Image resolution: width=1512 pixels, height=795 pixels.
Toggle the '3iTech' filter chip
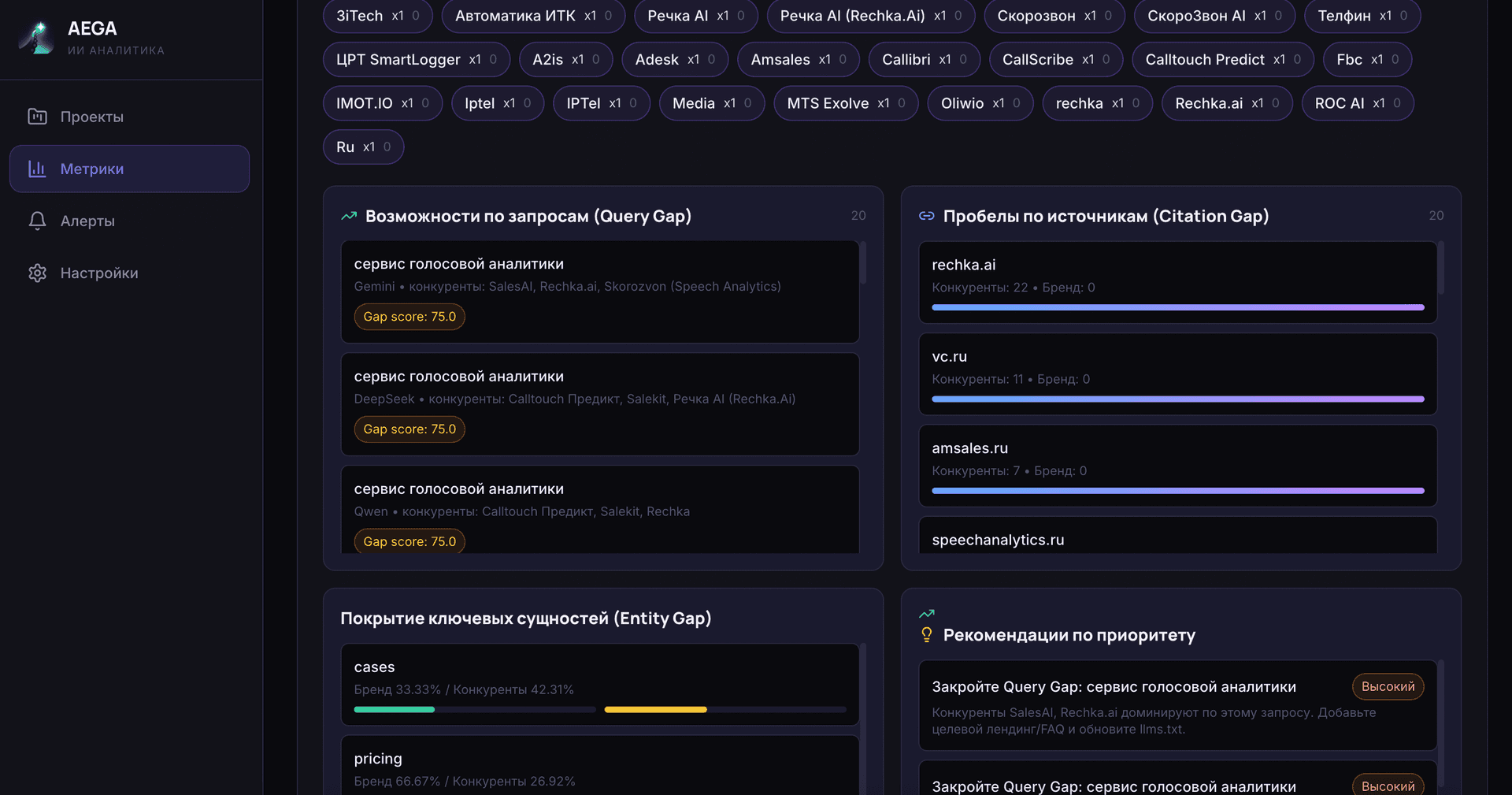click(377, 15)
